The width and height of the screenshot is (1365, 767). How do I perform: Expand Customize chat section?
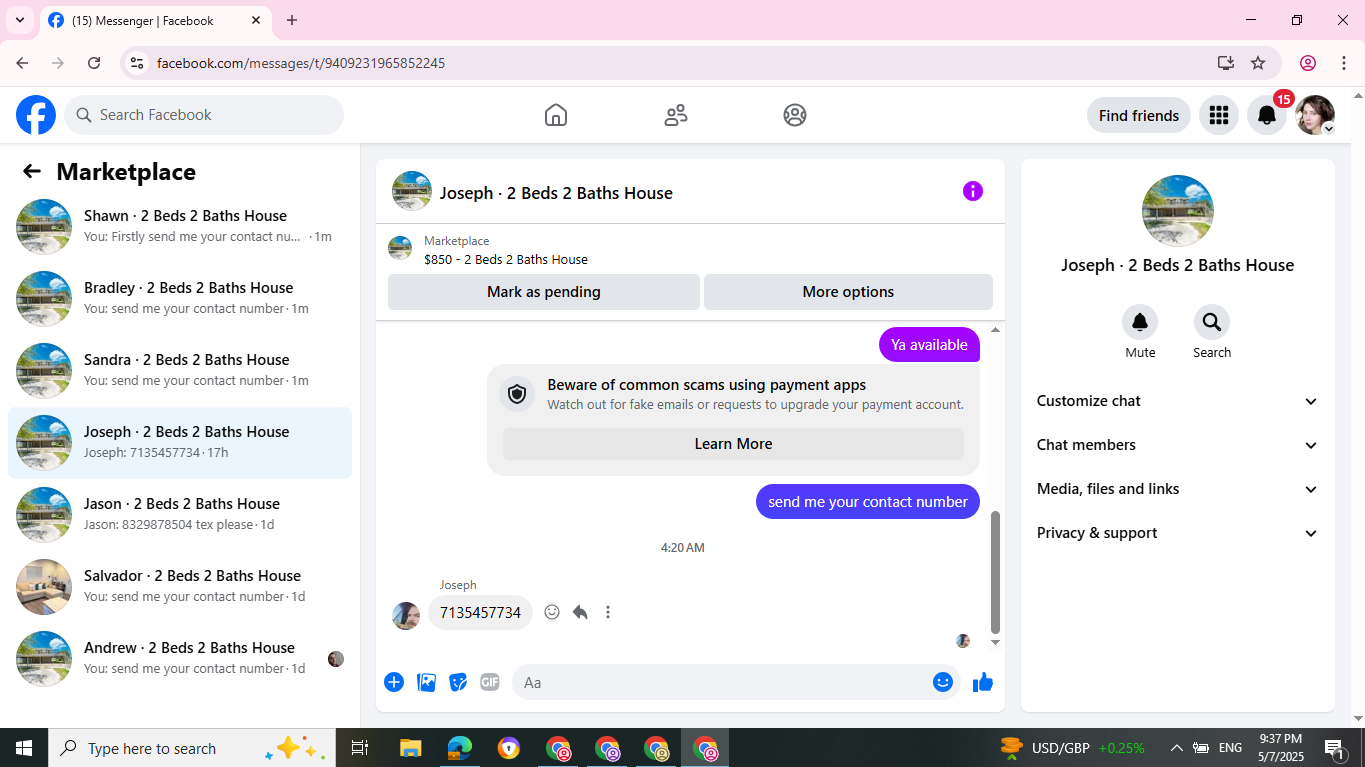[x=1177, y=401]
